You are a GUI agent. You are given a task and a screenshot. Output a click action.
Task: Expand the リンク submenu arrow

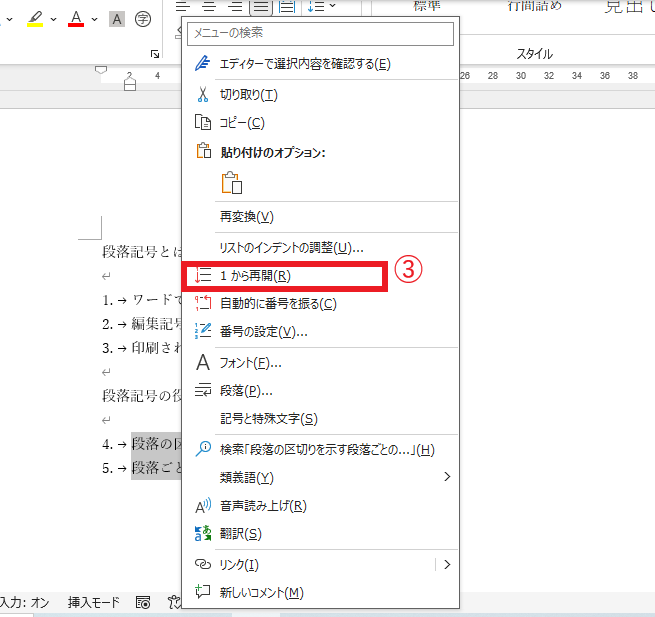pyautogui.click(x=447, y=565)
